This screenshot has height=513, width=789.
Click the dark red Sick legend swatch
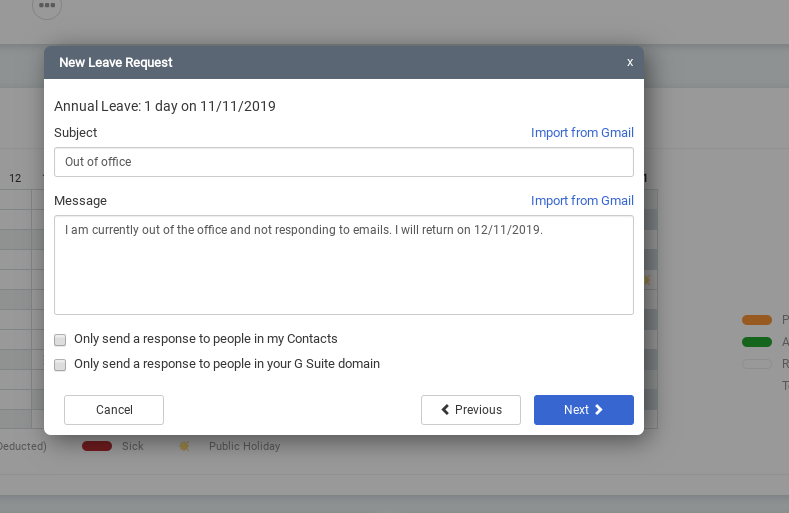pos(96,446)
